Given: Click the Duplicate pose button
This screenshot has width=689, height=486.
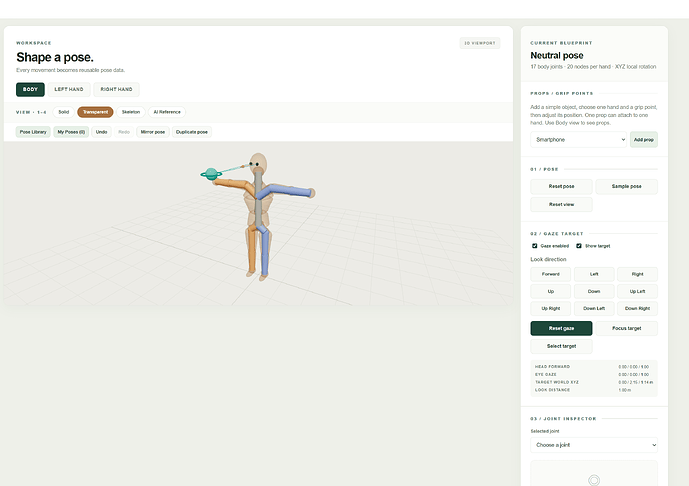Looking at the screenshot, I should pyautogui.click(x=192, y=132).
